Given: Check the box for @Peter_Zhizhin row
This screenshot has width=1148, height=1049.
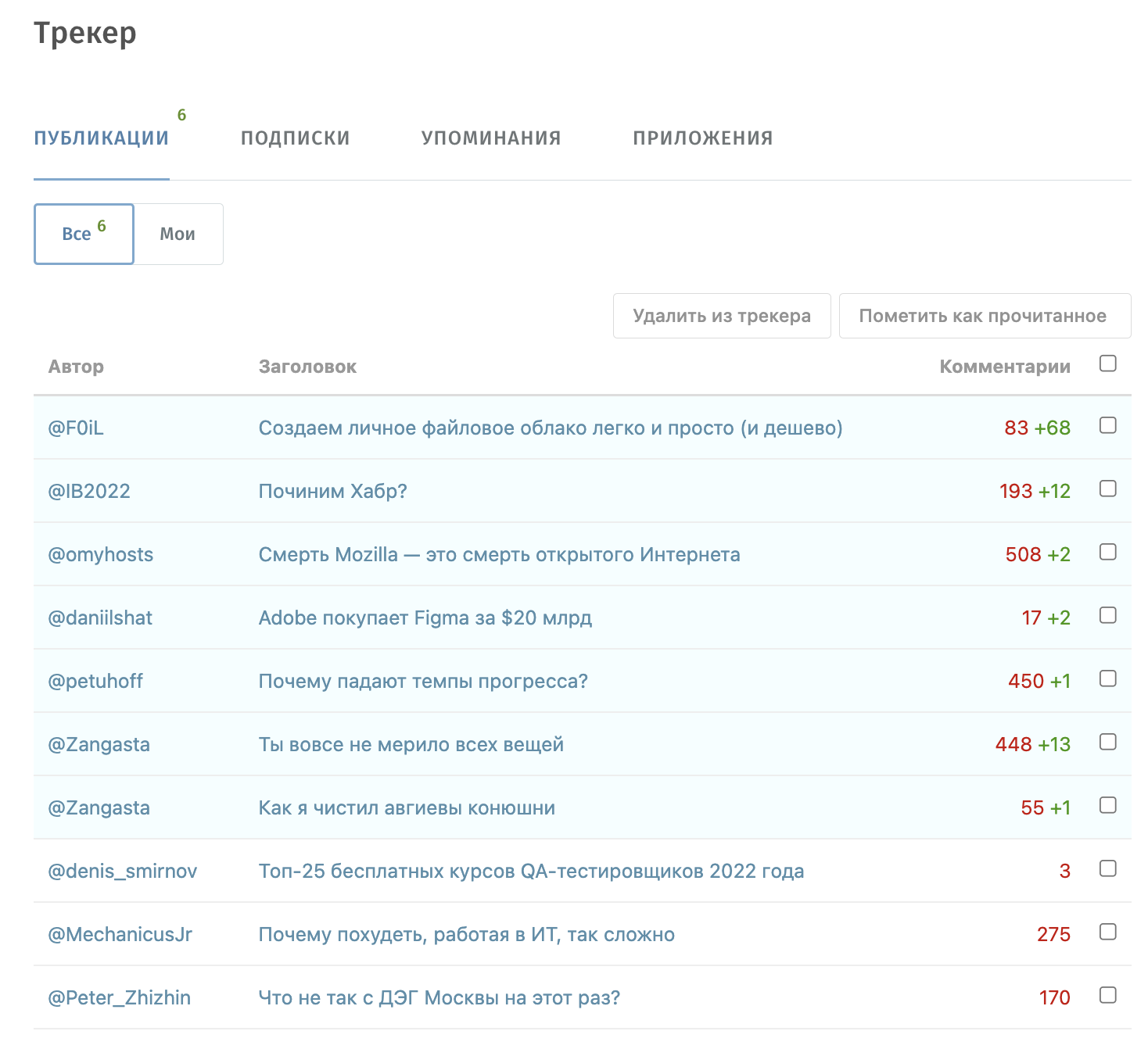Looking at the screenshot, I should 1107,995.
